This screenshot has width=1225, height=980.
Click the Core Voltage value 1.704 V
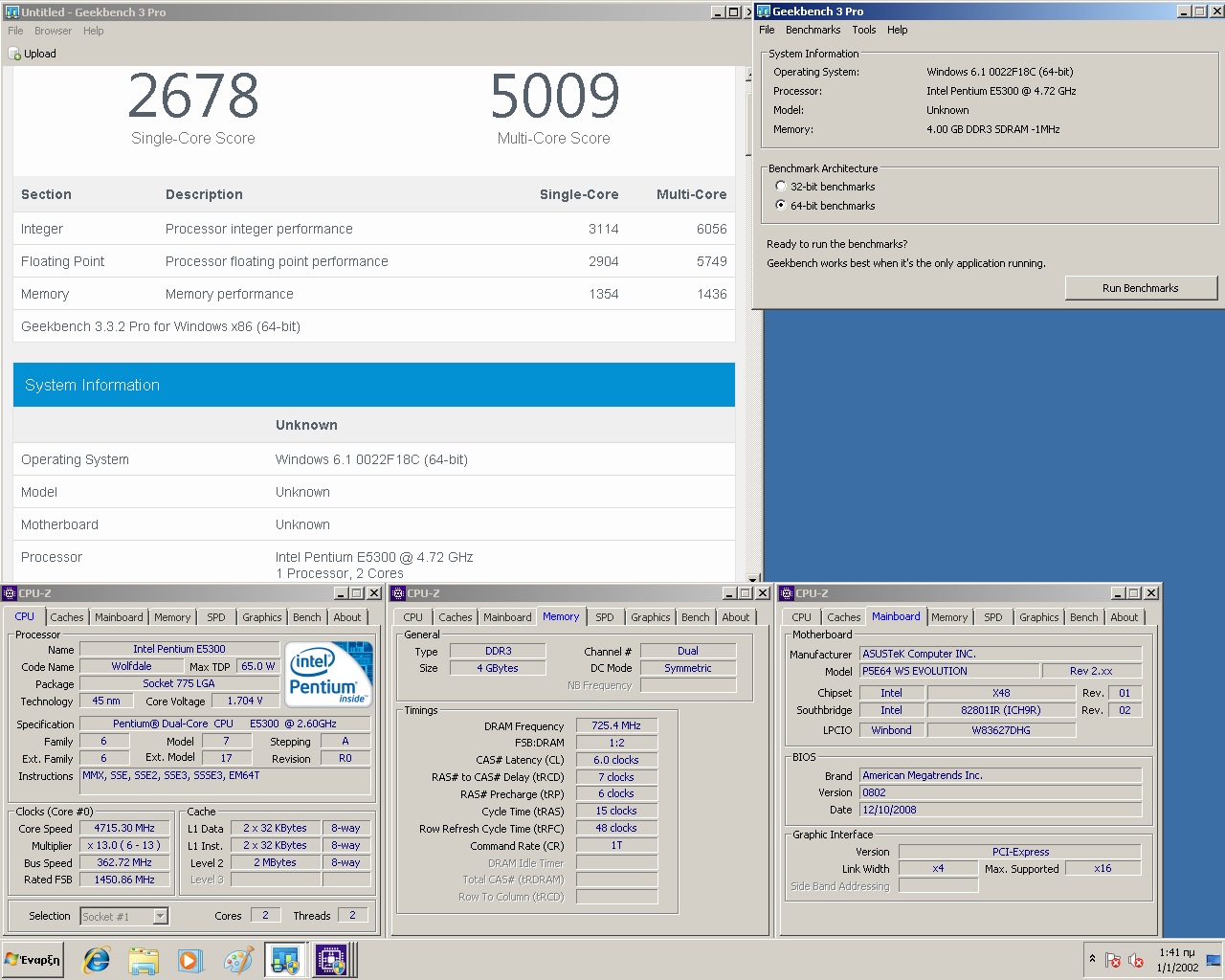[245, 701]
